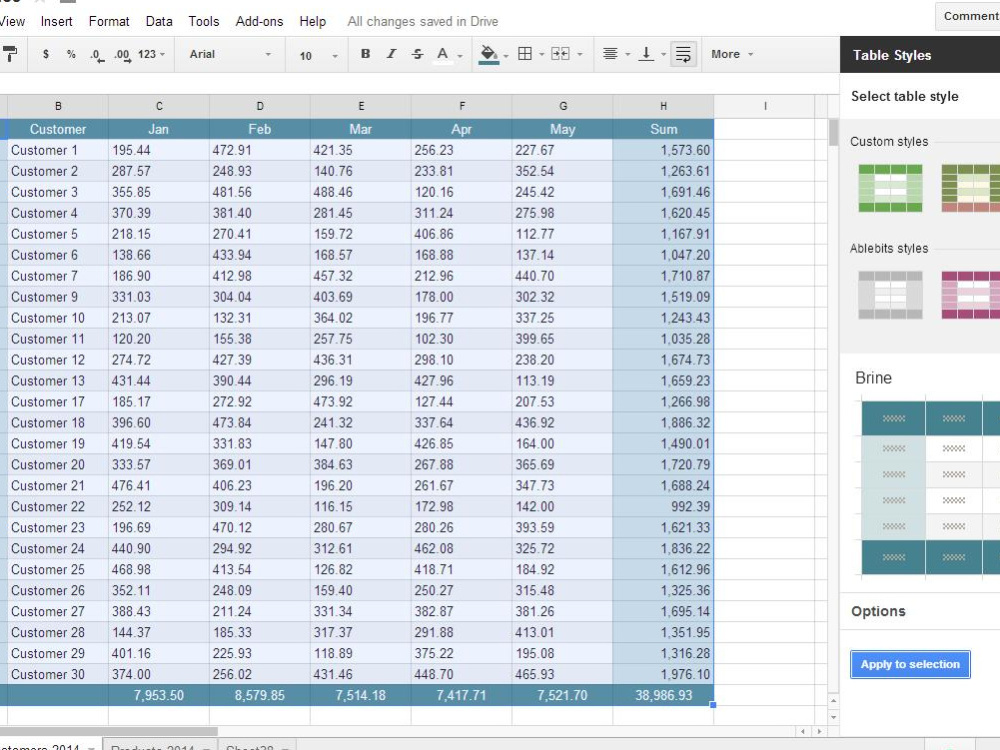Screen dimensions: 1000x750
Task: Select green custom table style thumbnail
Action: 890,188
